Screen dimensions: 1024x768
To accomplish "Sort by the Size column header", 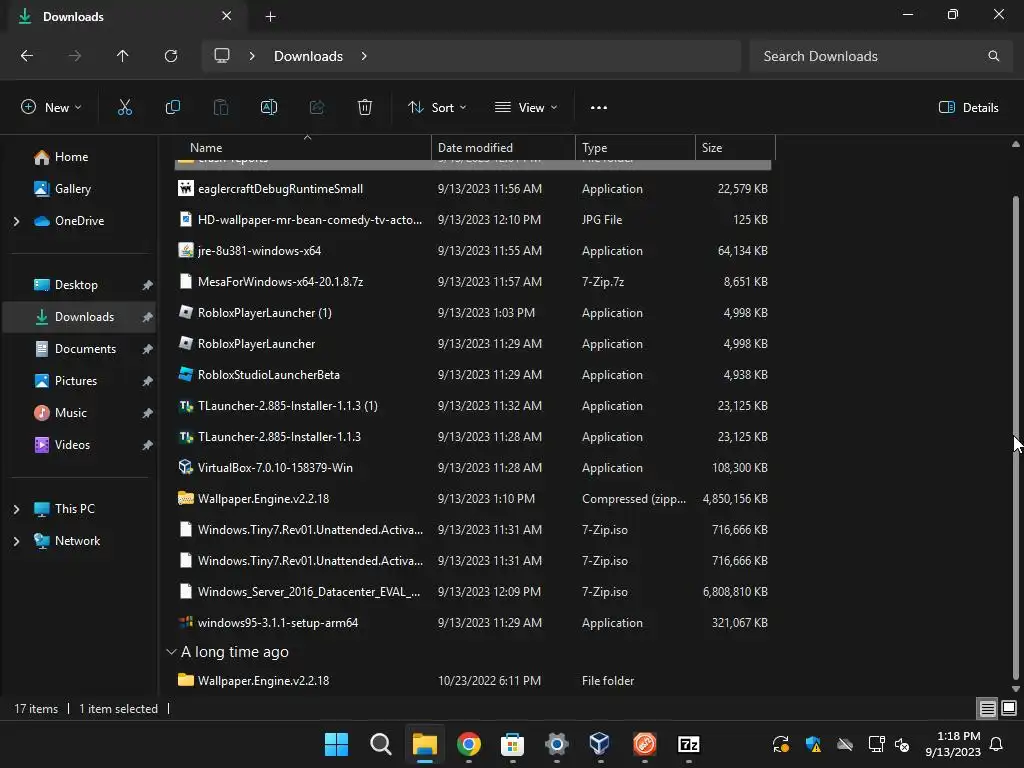I will point(735,148).
